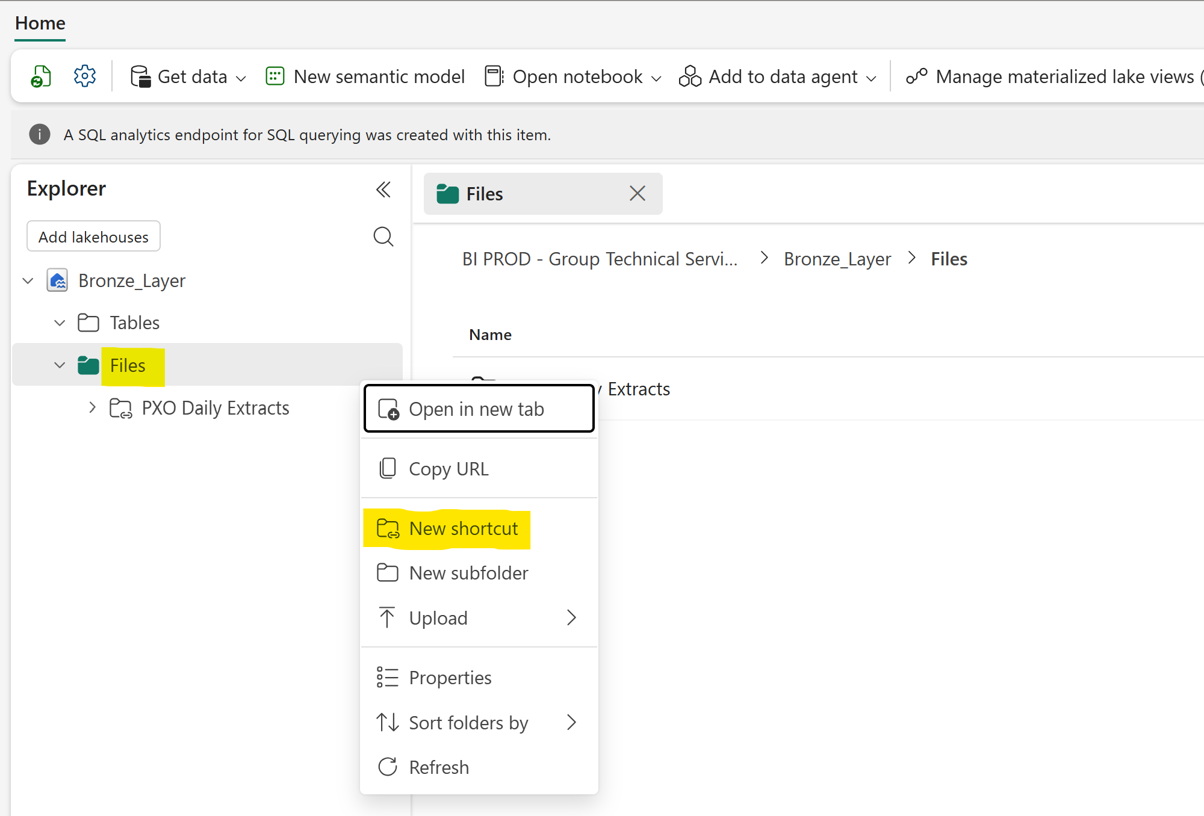Click Add lakehouses button

(93, 237)
